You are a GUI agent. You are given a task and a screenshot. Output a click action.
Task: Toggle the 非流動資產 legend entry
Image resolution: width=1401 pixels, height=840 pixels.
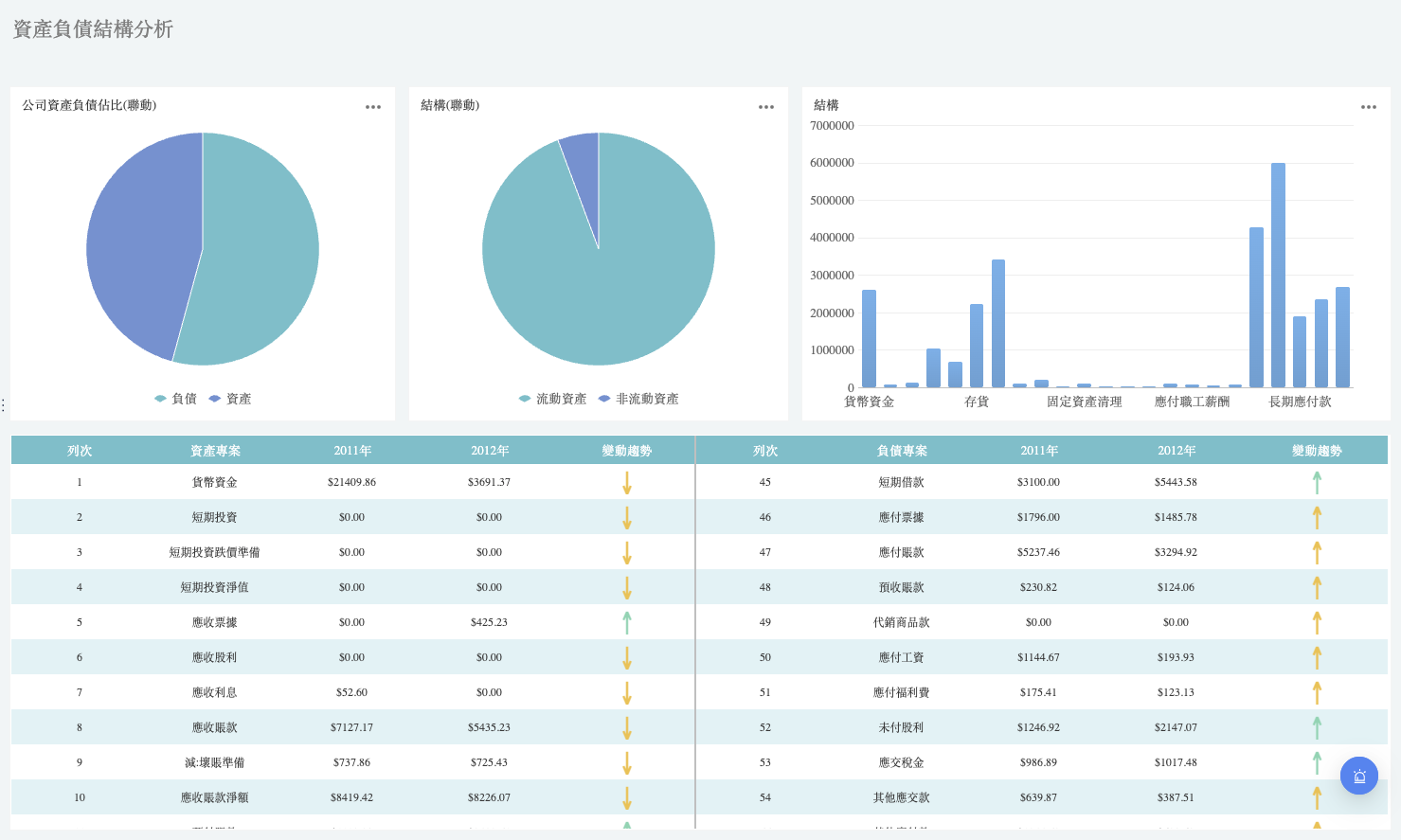pyautogui.click(x=638, y=399)
